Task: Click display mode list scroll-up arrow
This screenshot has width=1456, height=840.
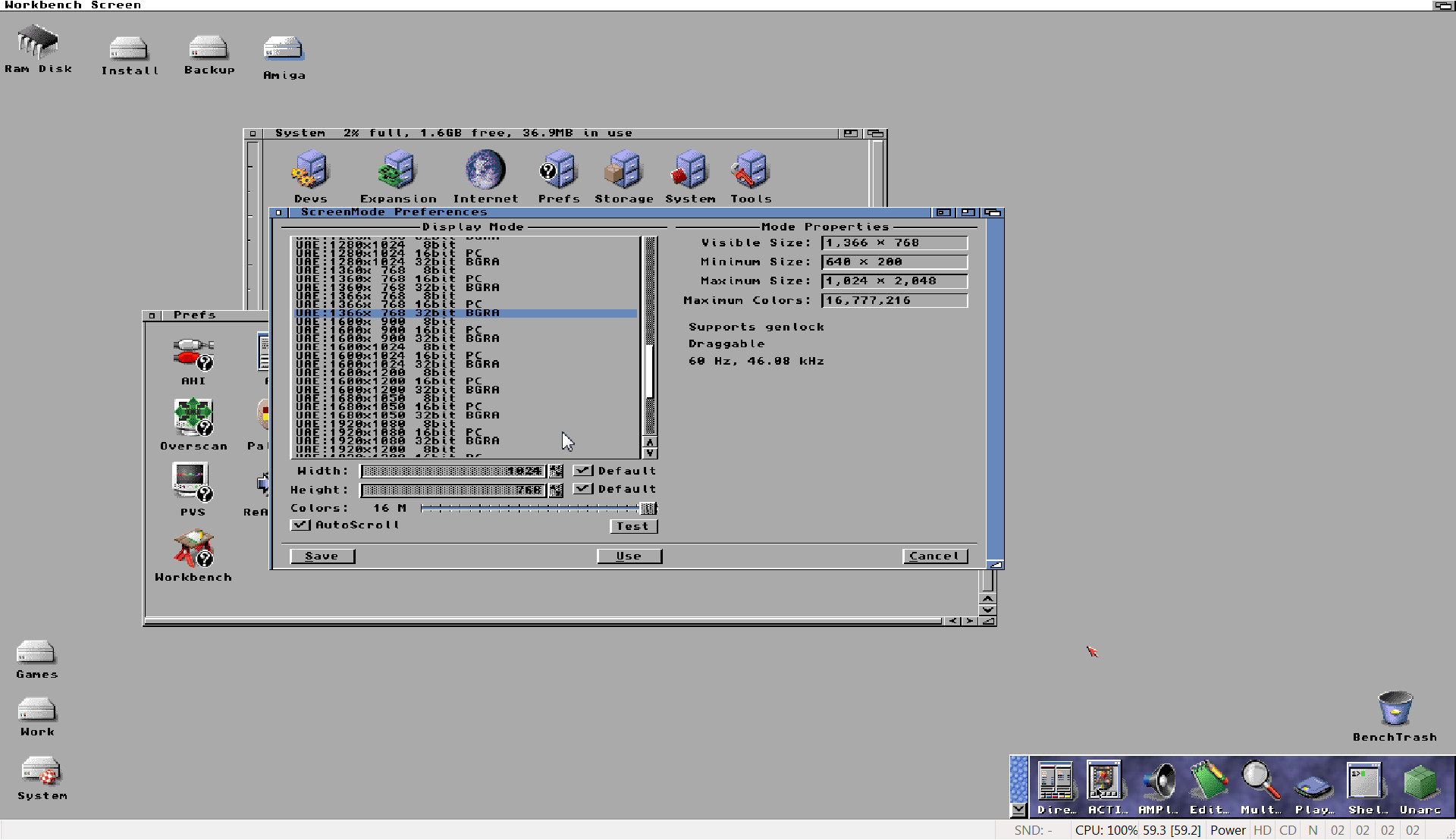Action: point(650,442)
